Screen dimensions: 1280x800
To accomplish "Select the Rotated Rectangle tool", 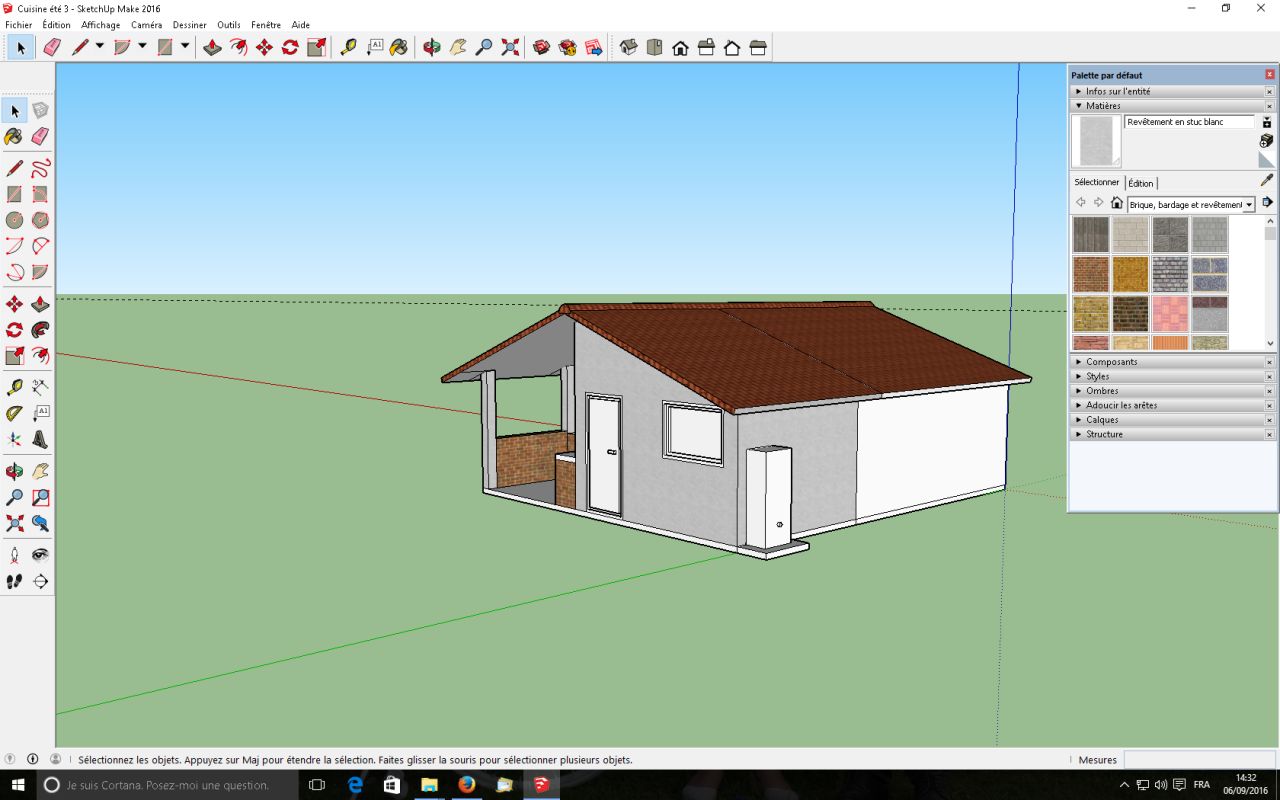I will [40, 194].
